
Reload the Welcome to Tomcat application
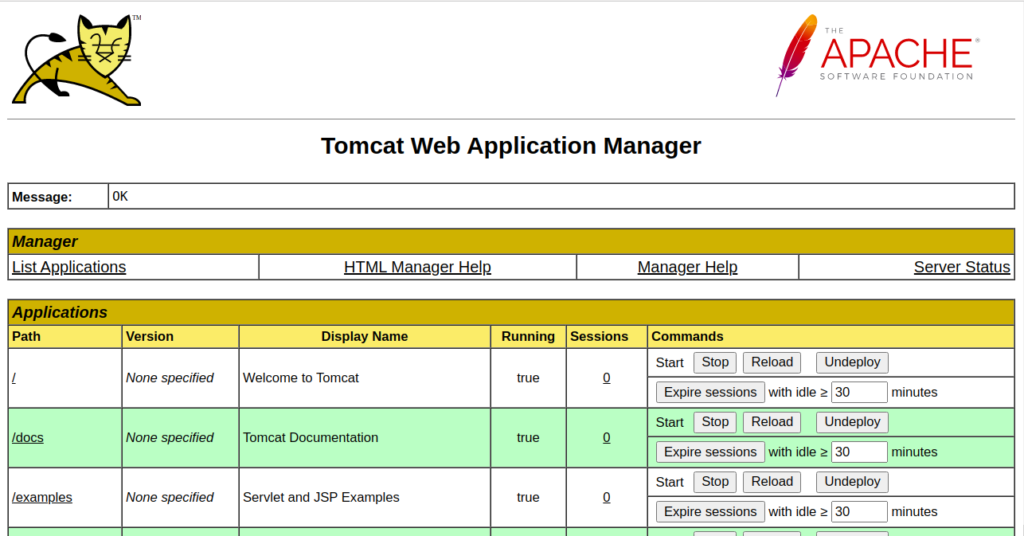772,362
